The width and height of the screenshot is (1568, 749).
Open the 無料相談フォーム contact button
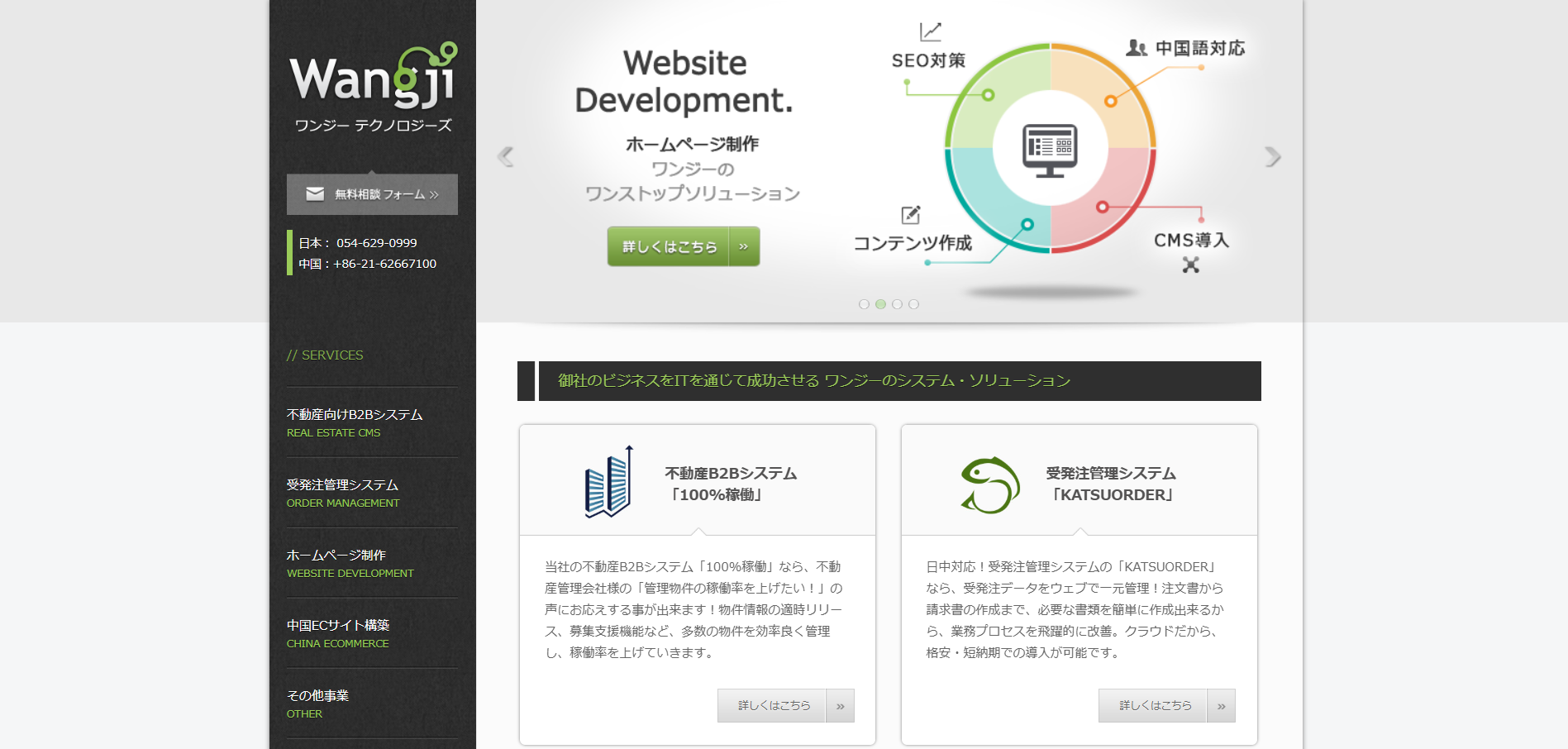point(372,194)
